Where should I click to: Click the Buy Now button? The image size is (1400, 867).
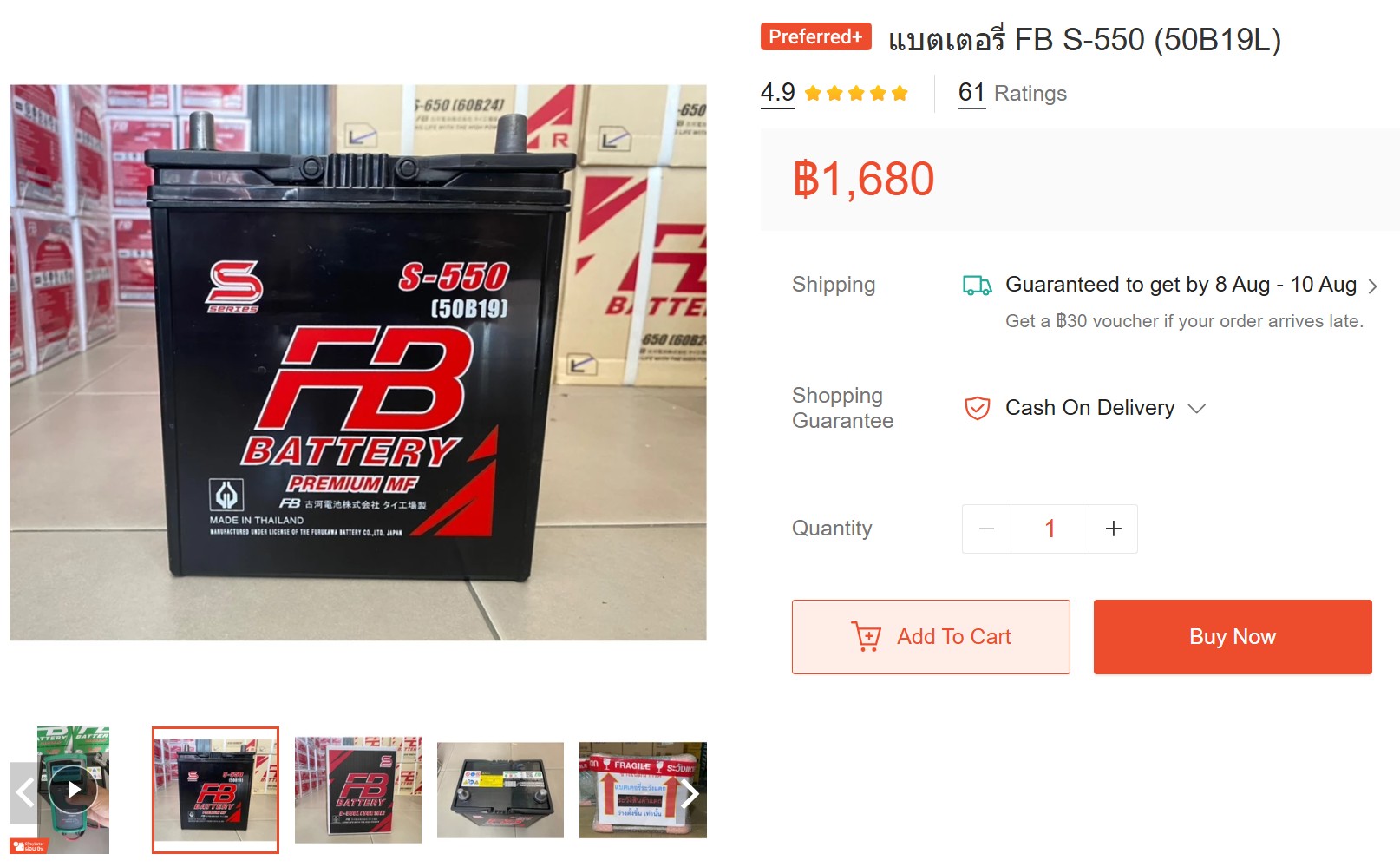click(x=1233, y=637)
